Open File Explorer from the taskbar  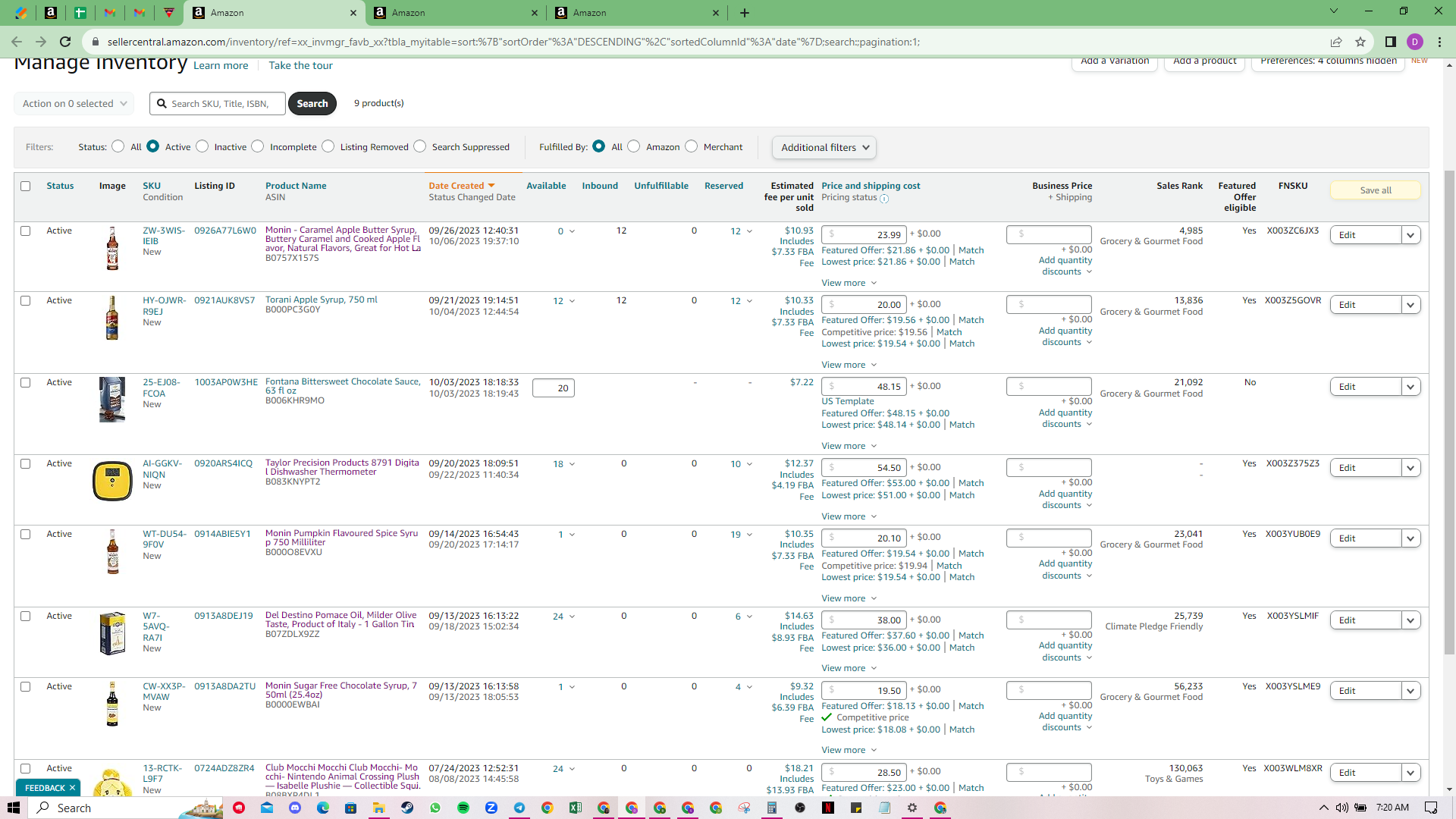pos(379,808)
